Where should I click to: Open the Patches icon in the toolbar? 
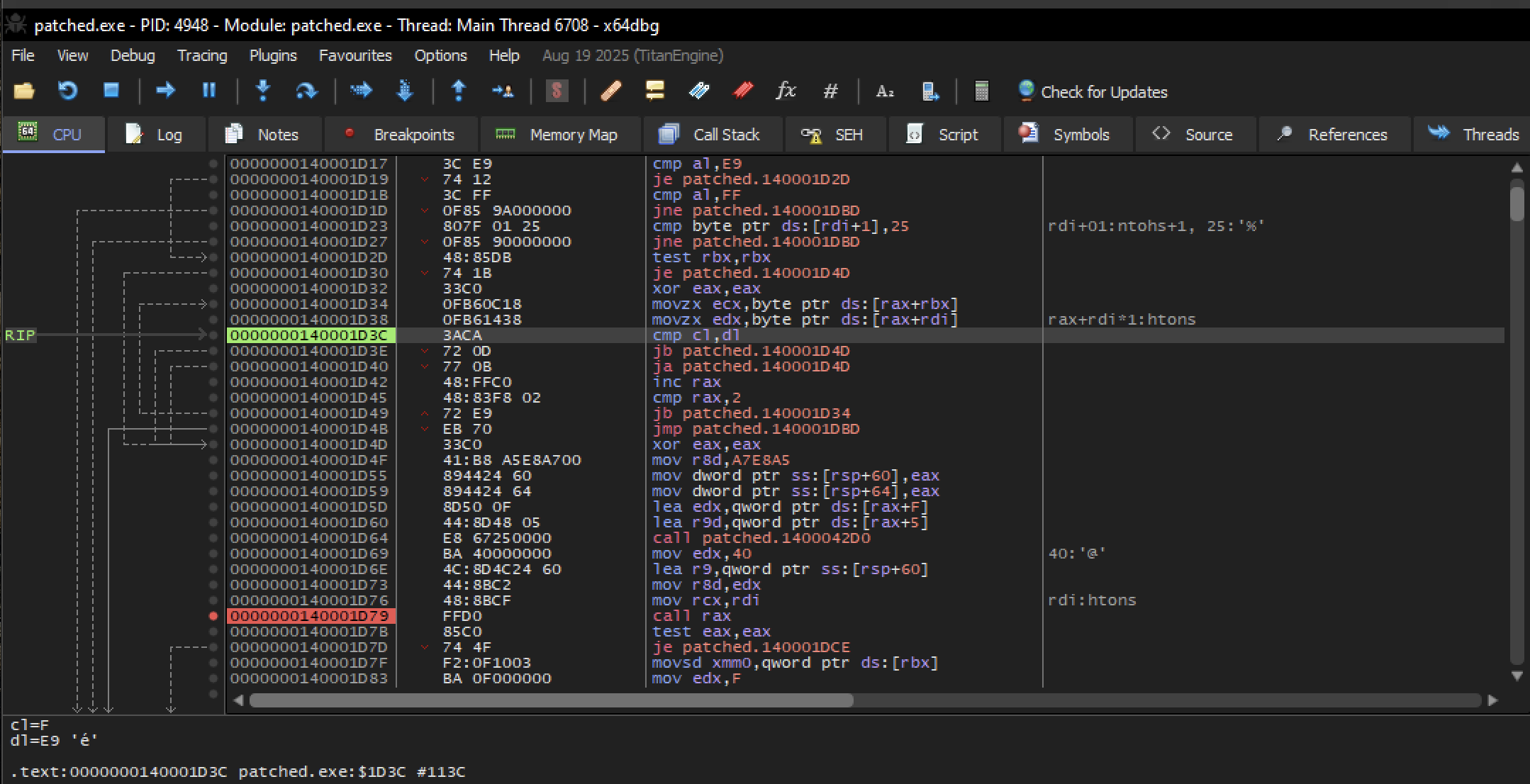[611, 91]
